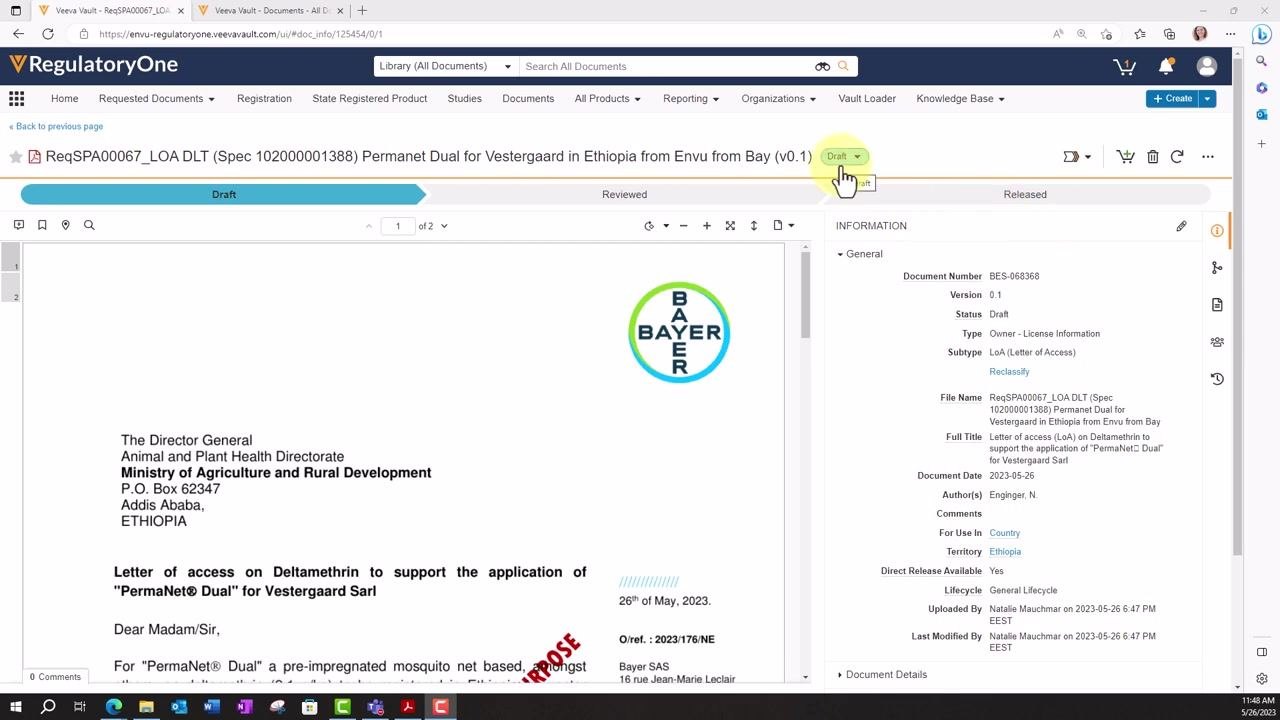This screenshot has width=1280, height=720.
Task: Click Back to previous page link
Action: click(x=56, y=127)
